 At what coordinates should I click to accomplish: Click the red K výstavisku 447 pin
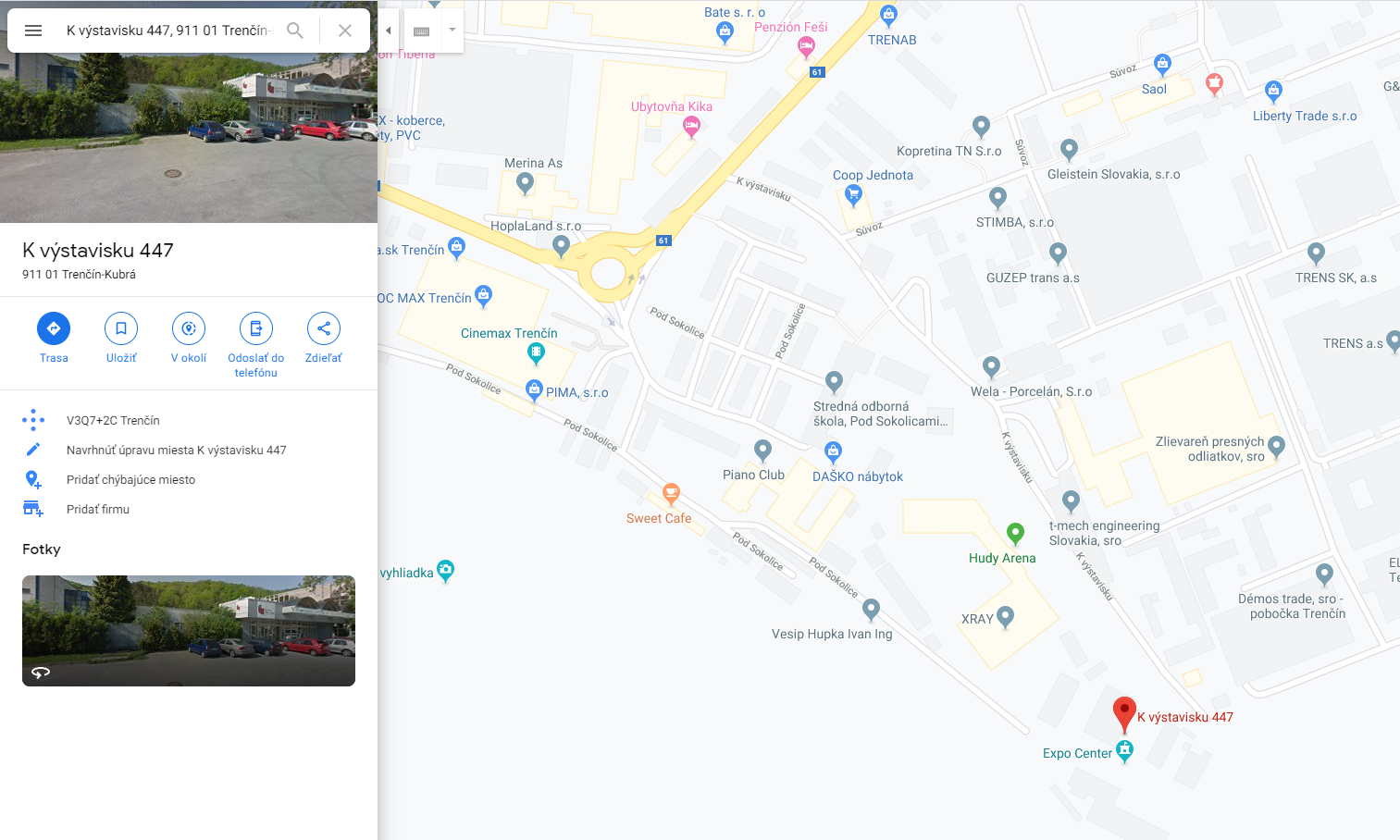click(x=1124, y=714)
